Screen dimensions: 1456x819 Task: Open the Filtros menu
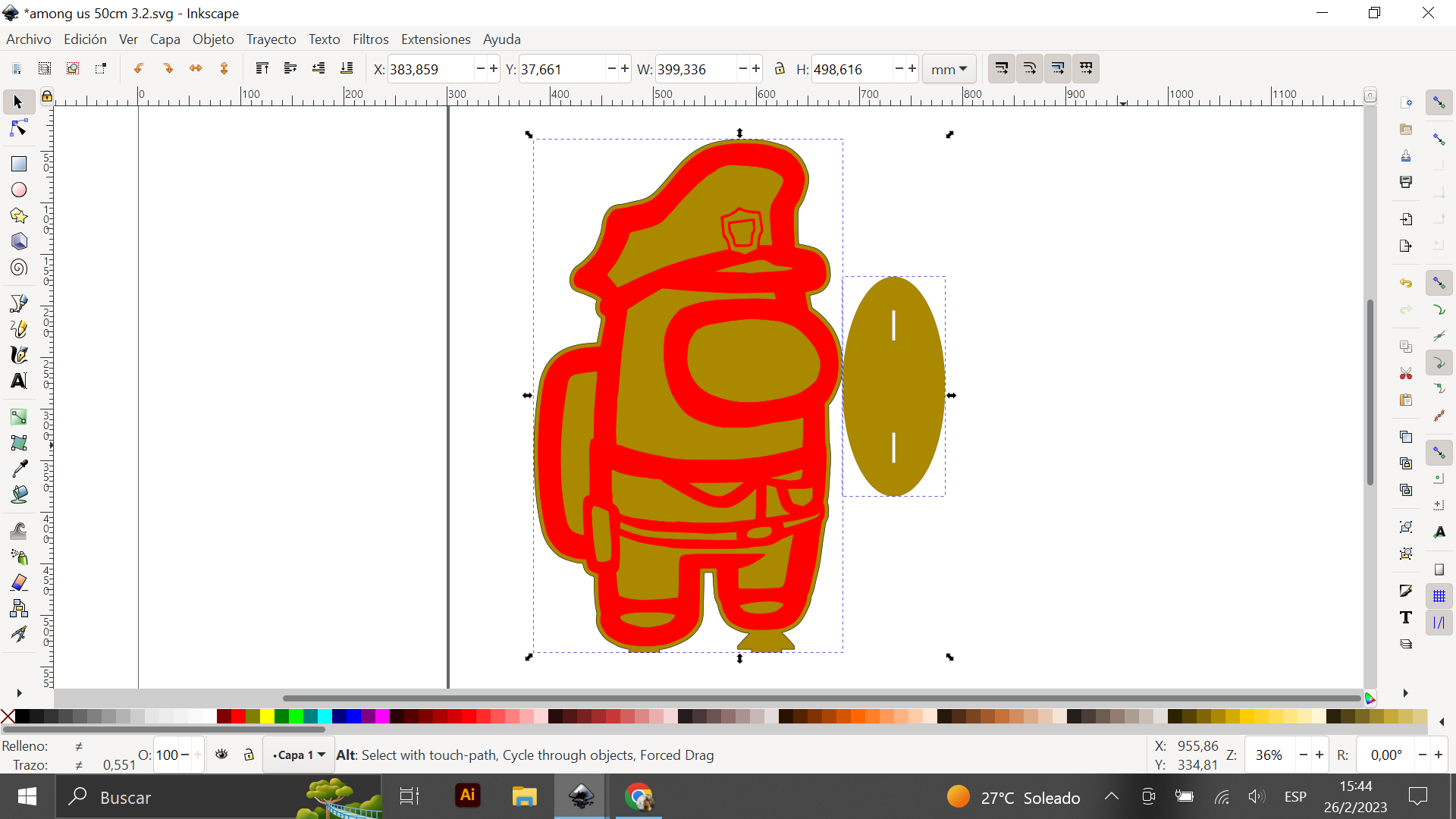click(370, 39)
